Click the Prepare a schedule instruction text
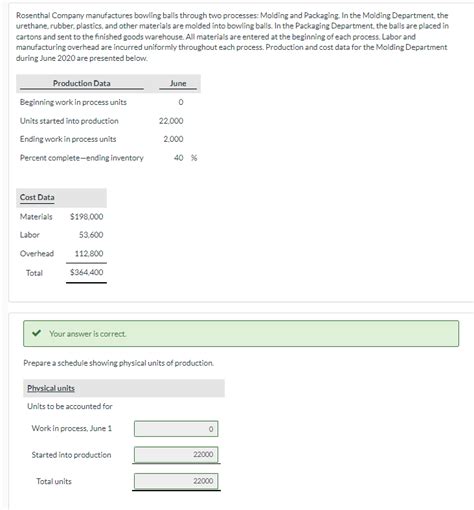The image size is (474, 510). click(x=118, y=363)
